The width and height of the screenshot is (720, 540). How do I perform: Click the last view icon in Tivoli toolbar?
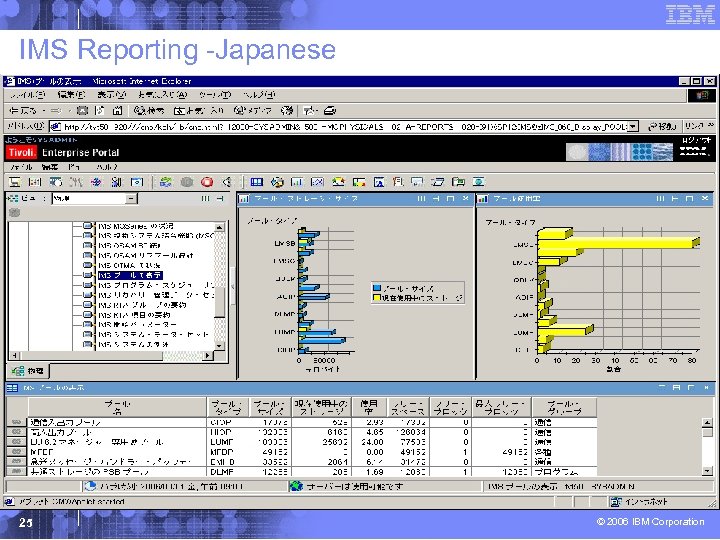click(478, 182)
